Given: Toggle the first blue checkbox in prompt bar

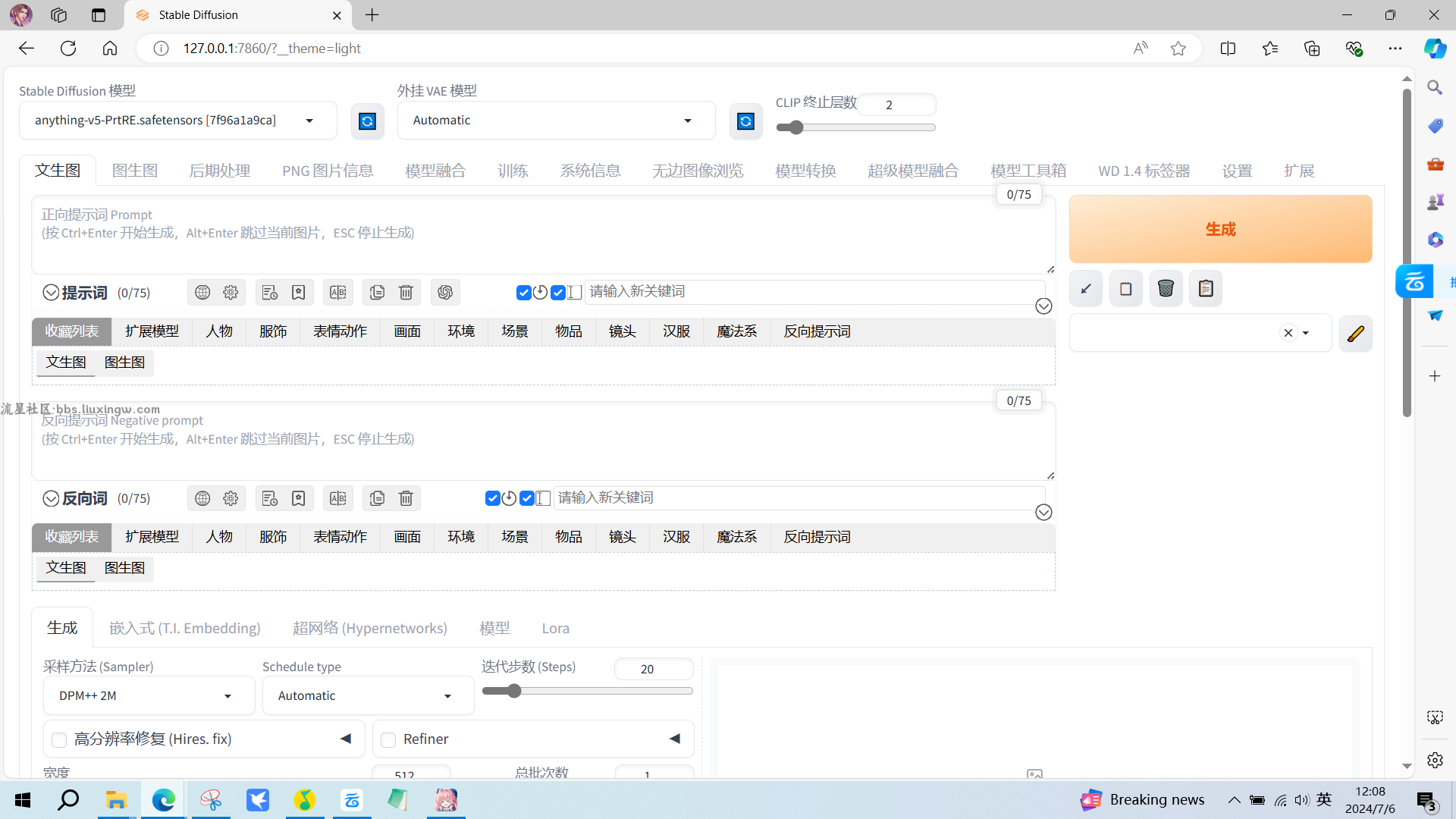Looking at the screenshot, I should pos(522,291).
